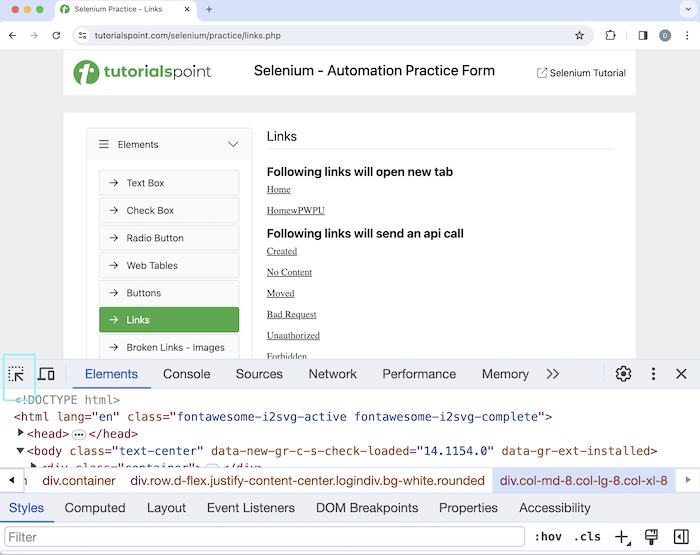
Task: Click the Bad Request link
Action: click(x=291, y=315)
